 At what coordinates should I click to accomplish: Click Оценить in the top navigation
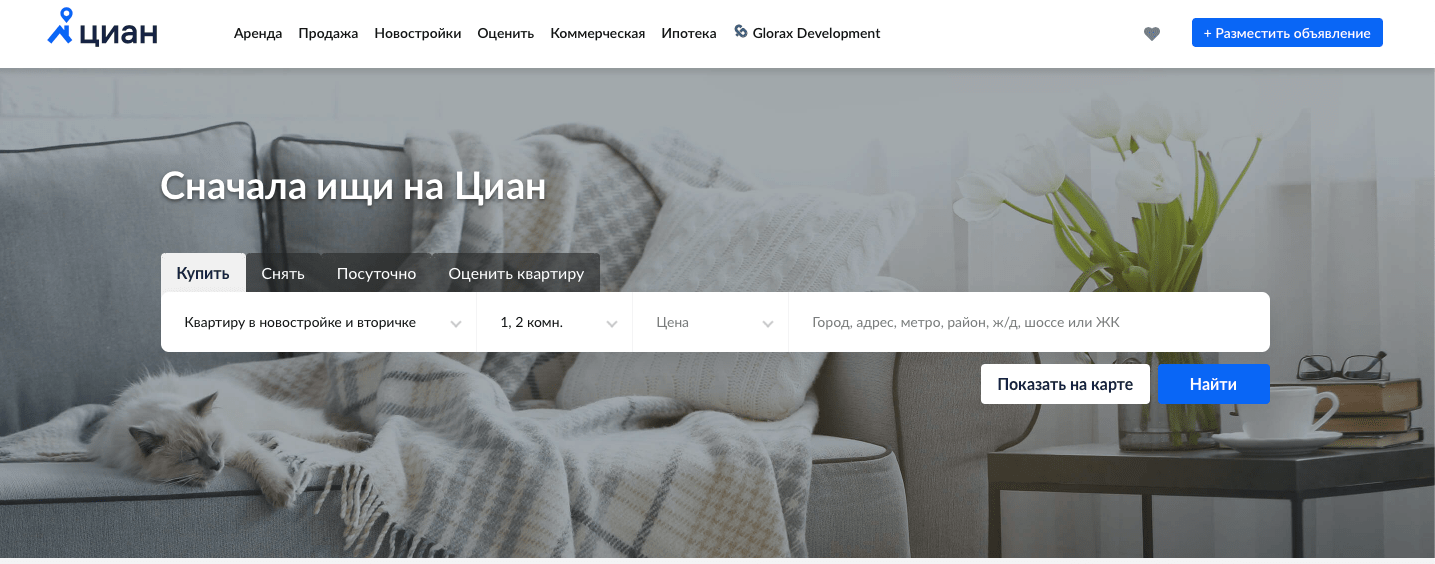[x=506, y=33]
